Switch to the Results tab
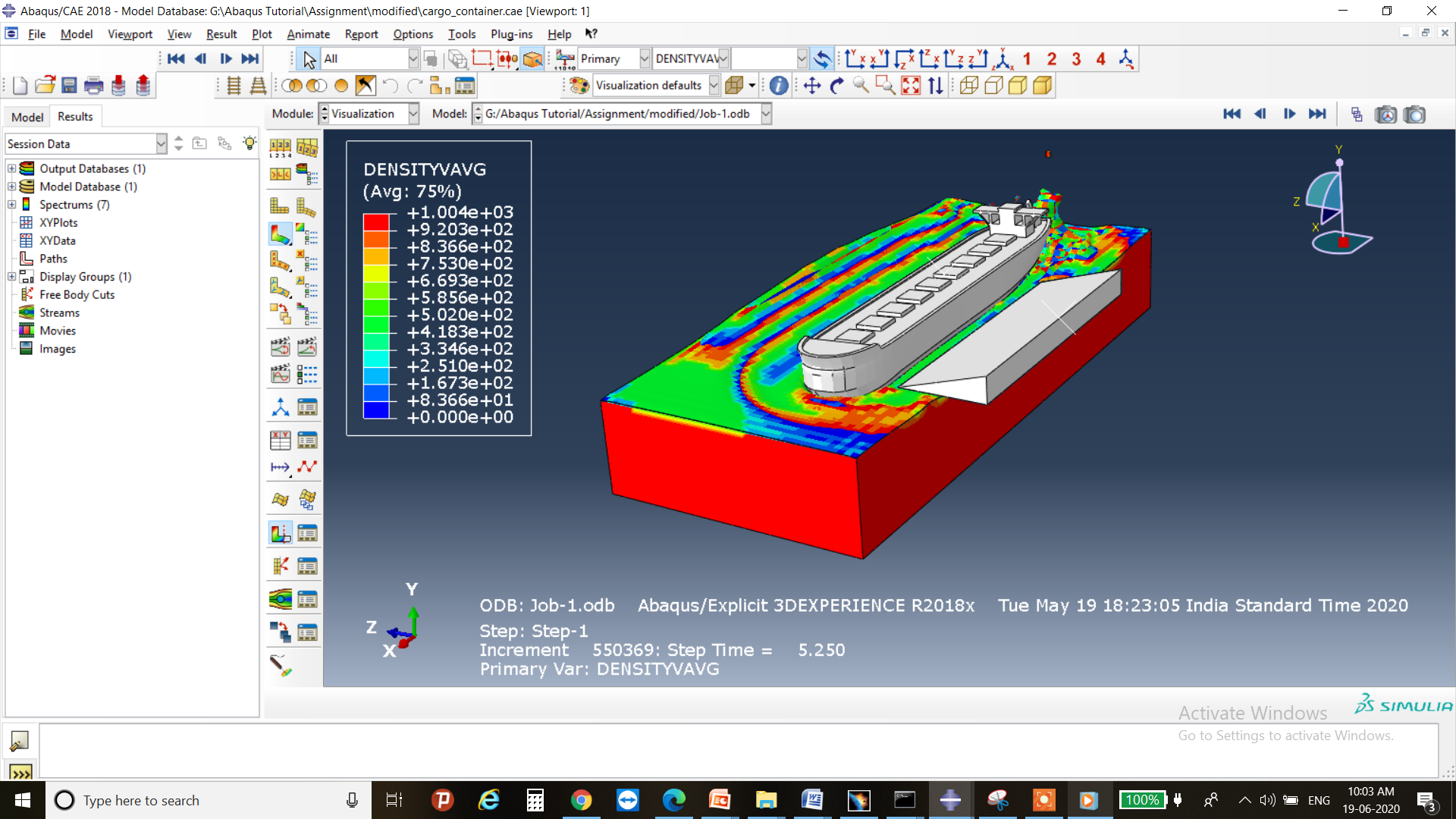 75,116
